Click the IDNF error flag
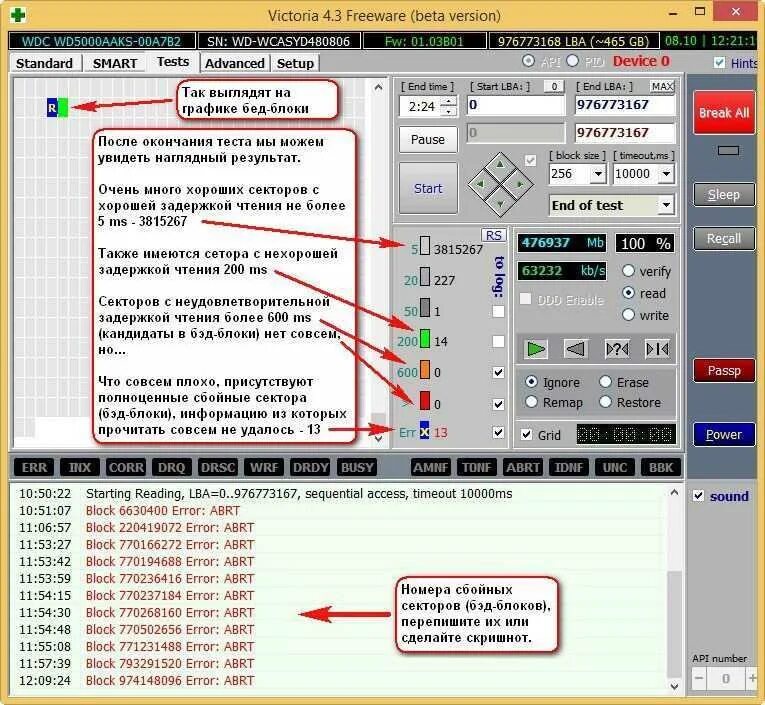The image size is (765, 705). (x=568, y=467)
